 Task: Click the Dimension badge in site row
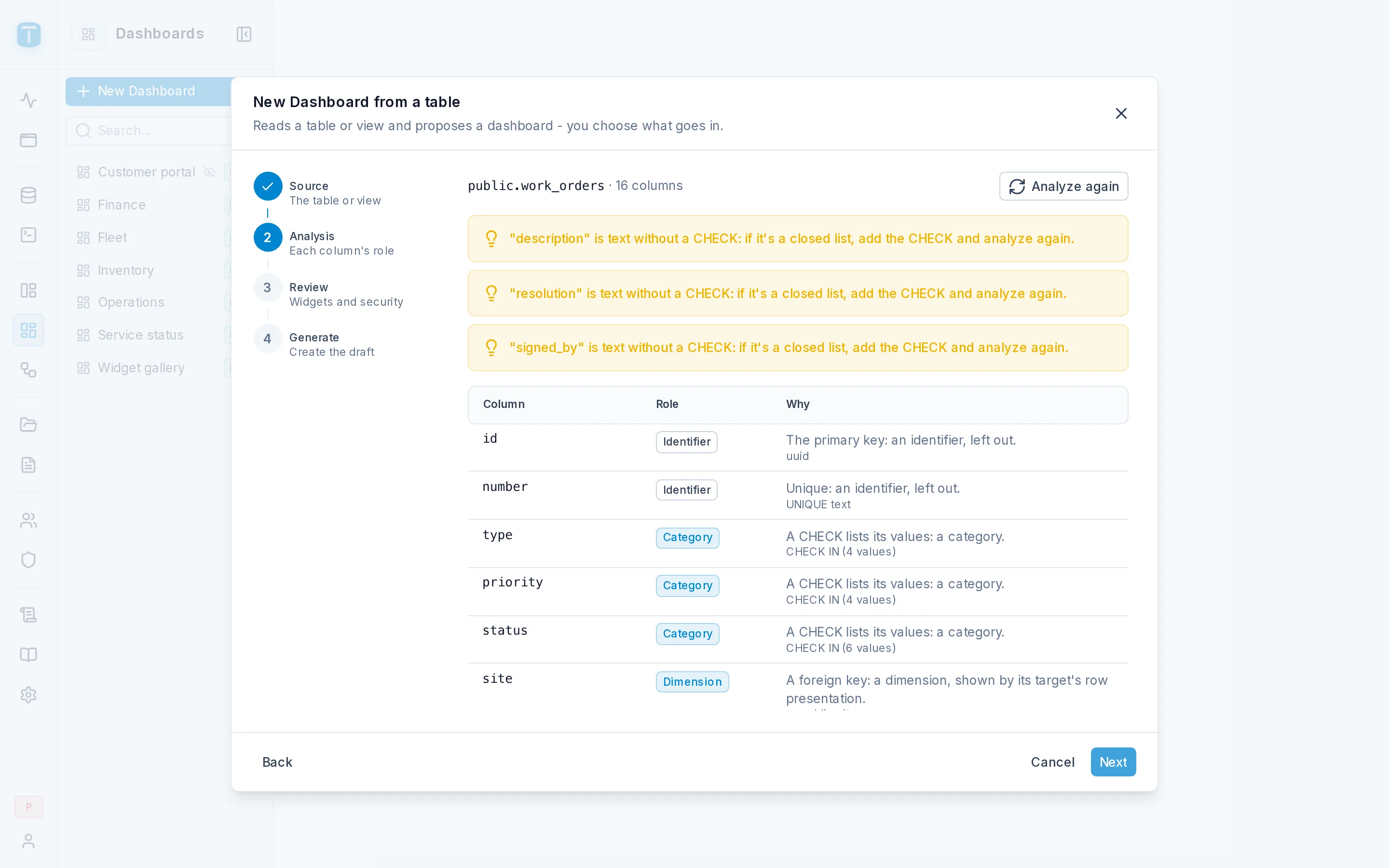[692, 682]
